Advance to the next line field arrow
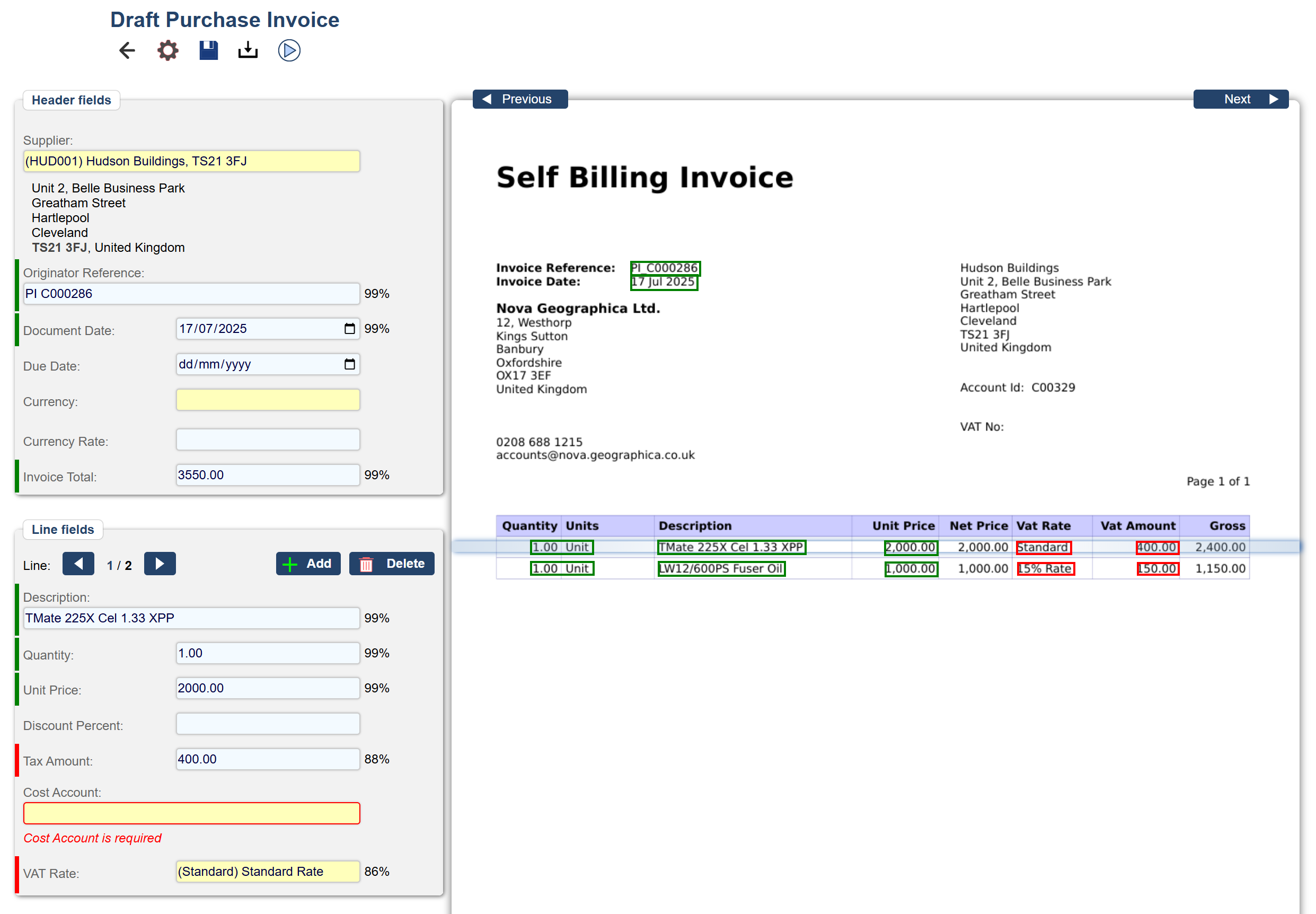Viewport: 1316px width, 914px height. click(x=160, y=564)
